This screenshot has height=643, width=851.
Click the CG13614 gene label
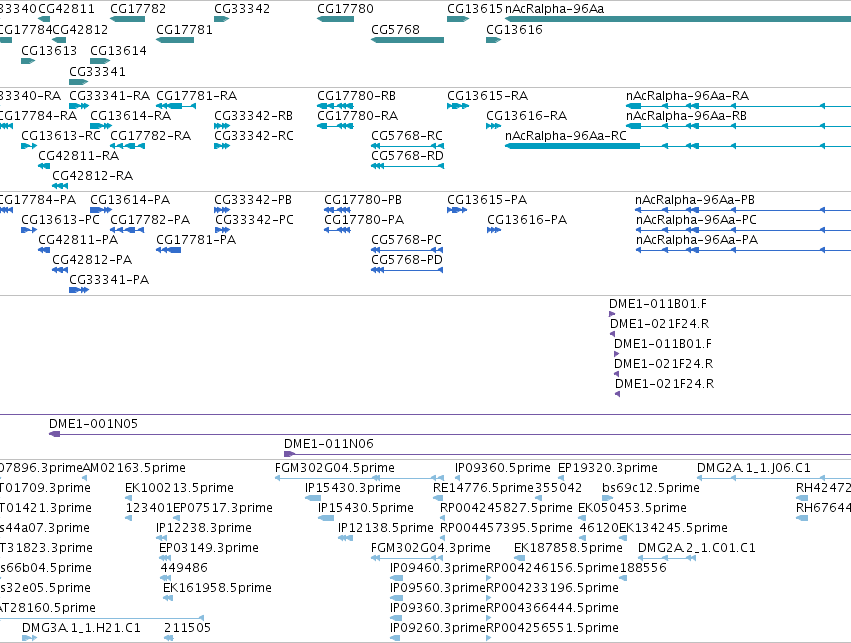pos(118,50)
